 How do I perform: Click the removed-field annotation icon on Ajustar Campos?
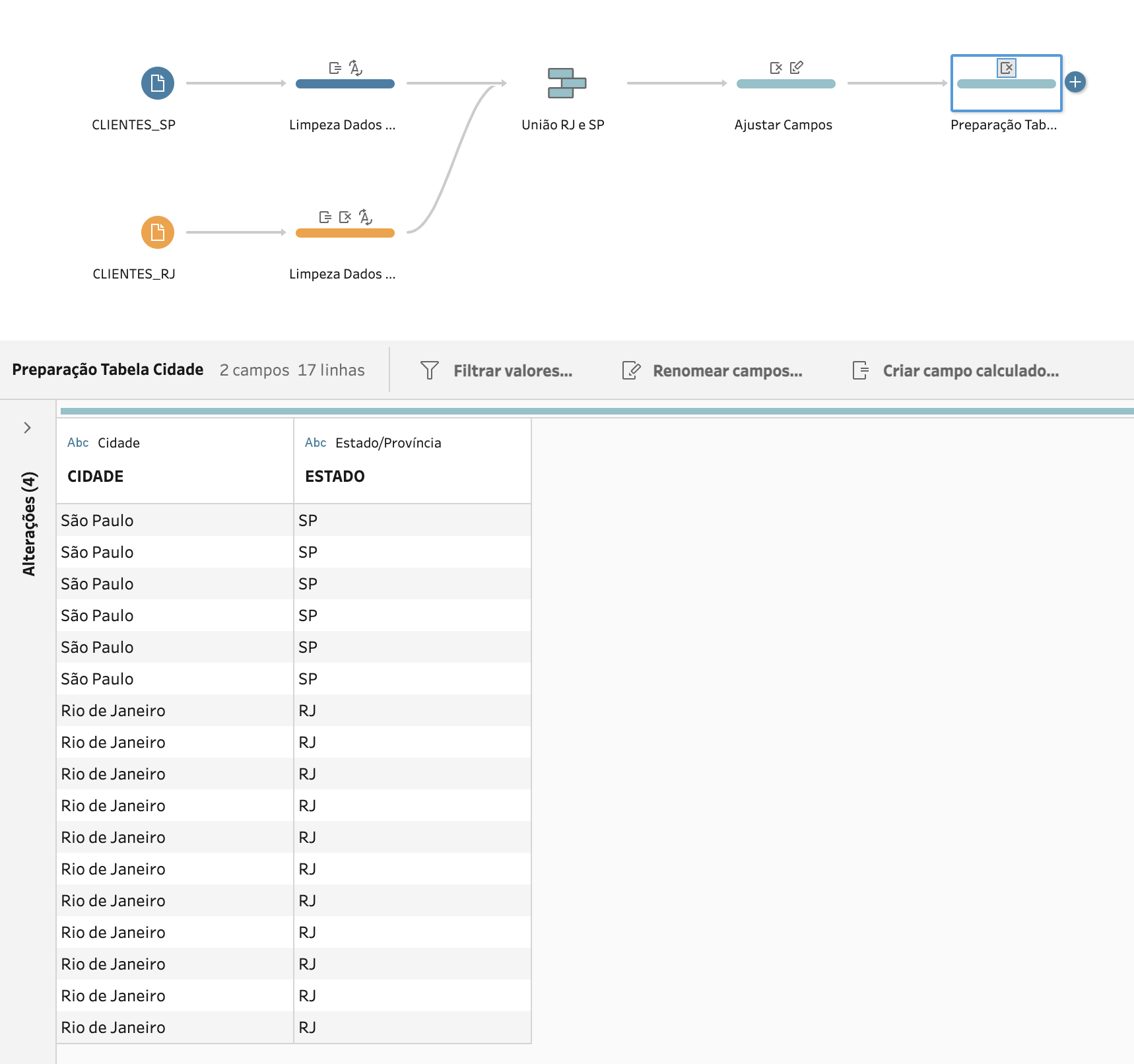776,67
